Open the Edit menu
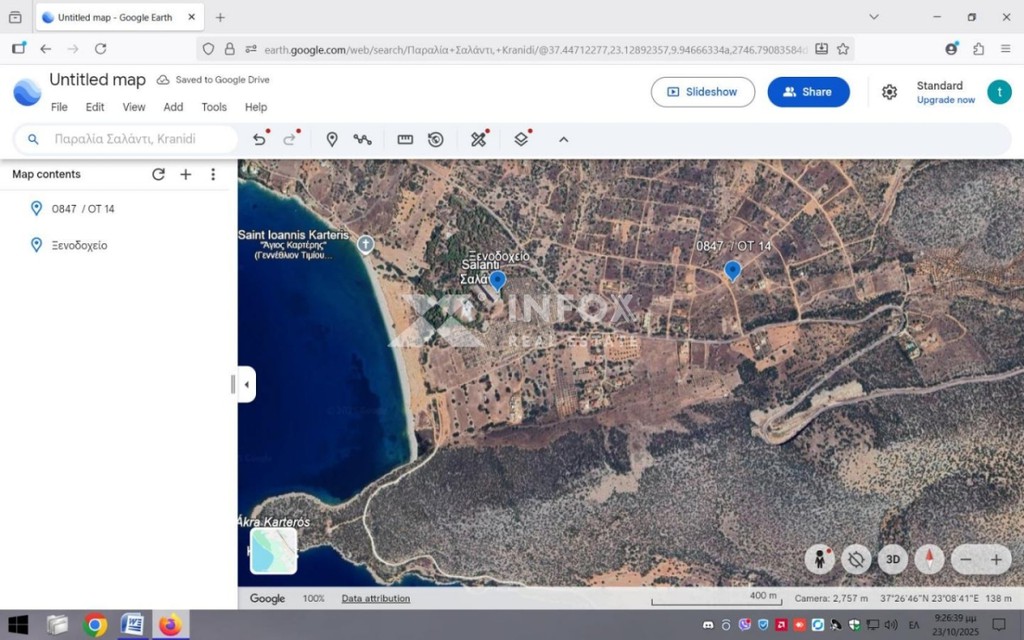The width and height of the screenshot is (1024, 640). tap(95, 107)
